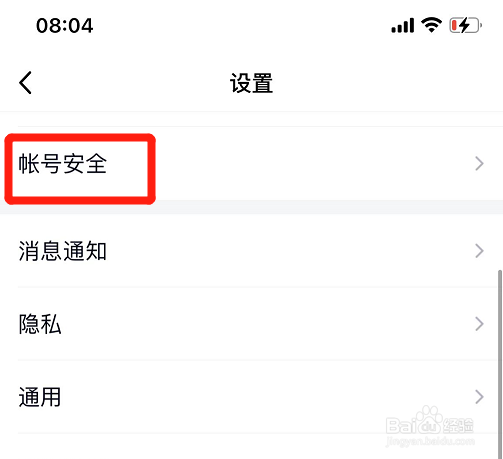Open 消息通知 notification settings
The width and height of the screenshot is (503, 459).
coord(251,251)
